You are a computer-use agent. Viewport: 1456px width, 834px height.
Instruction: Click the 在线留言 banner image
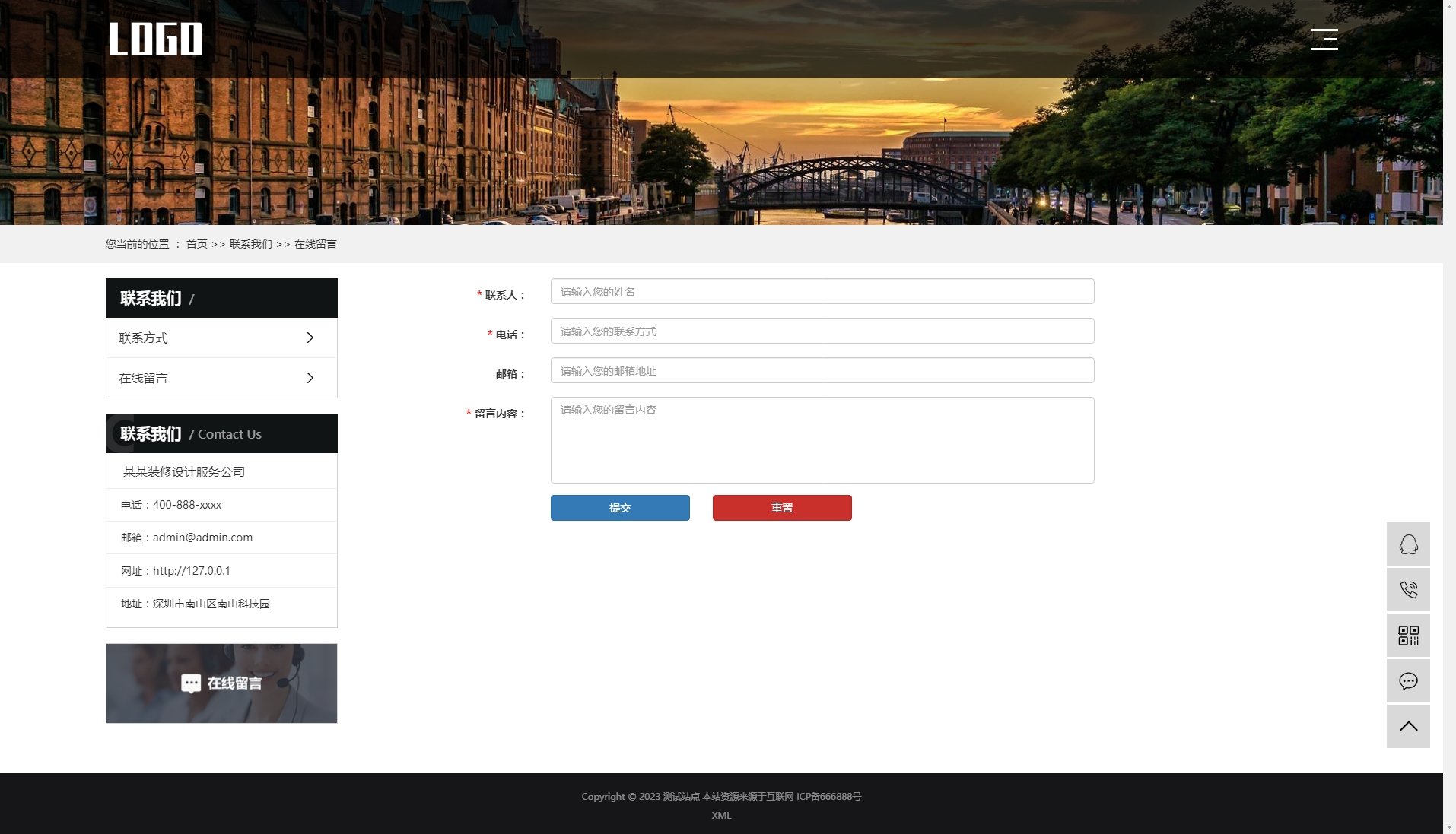coord(221,683)
